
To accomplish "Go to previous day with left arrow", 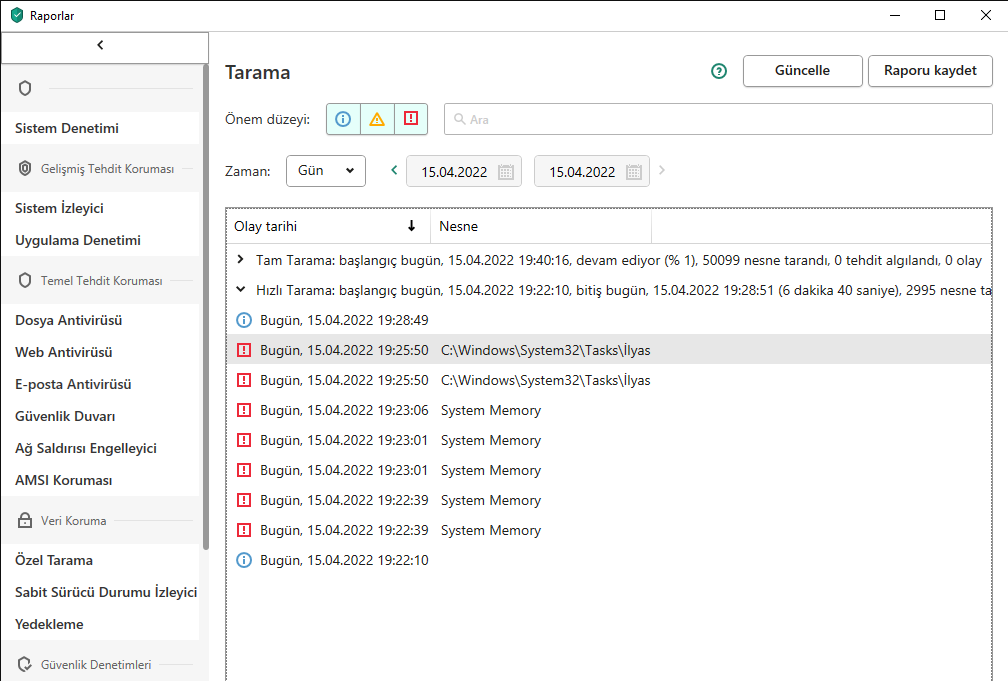I will pyautogui.click(x=394, y=170).
